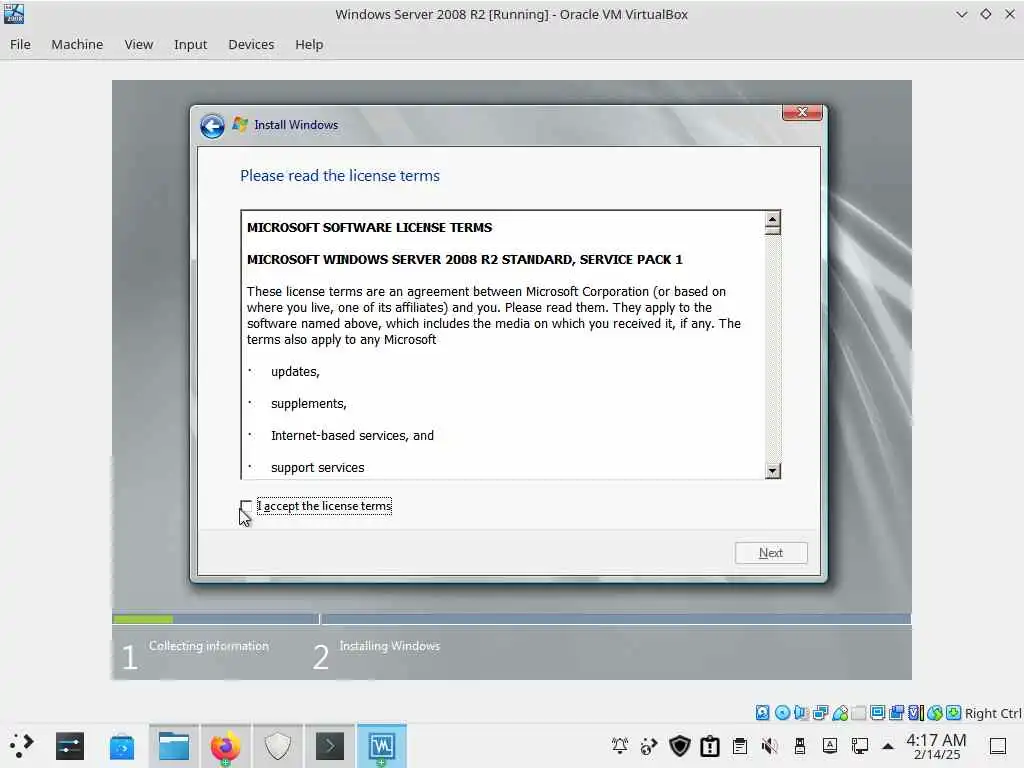
Task: Click the "support services" line
Action: click(x=317, y=468)
